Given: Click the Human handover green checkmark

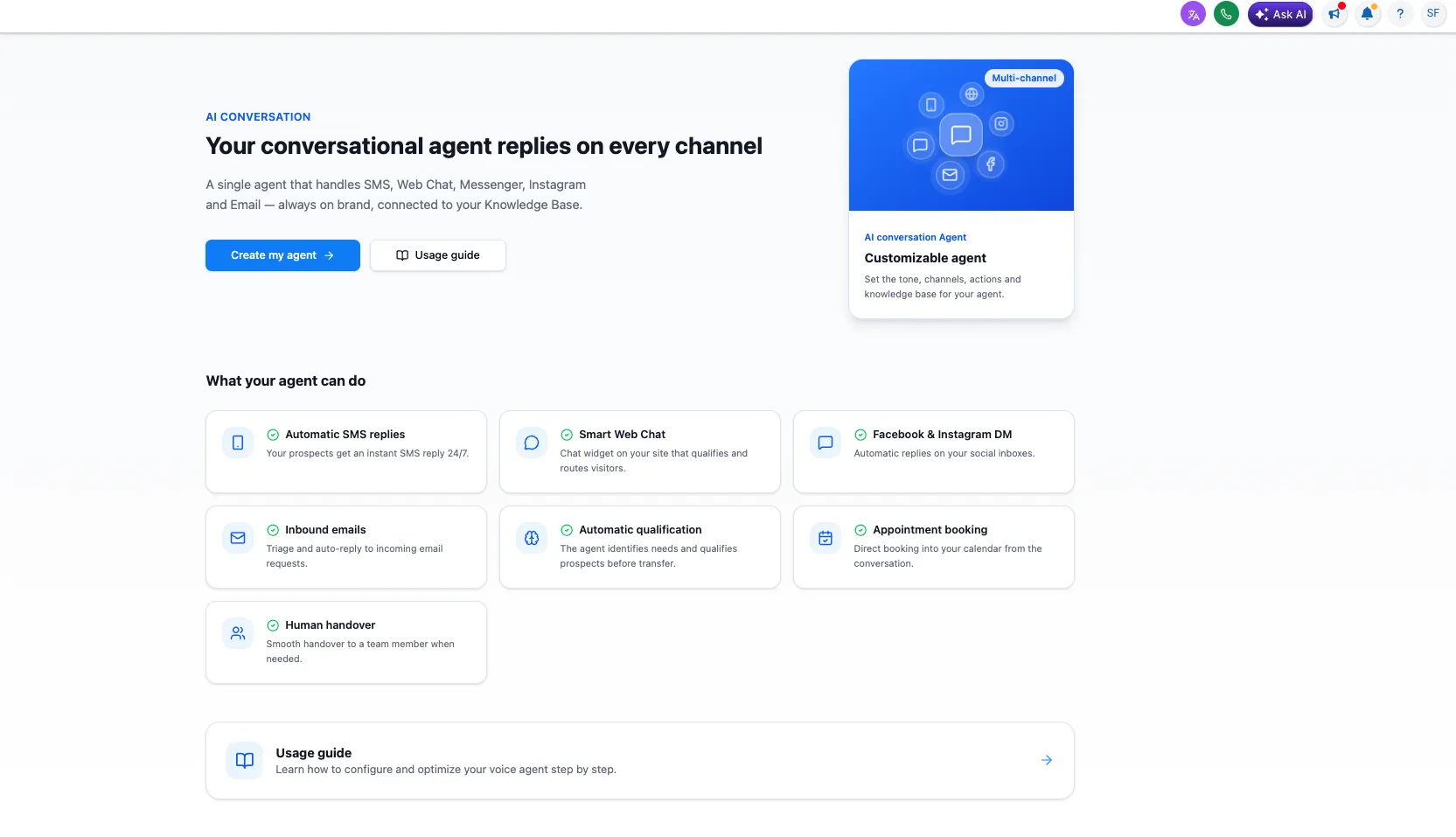Looking at the screenshot, I should (x=273, y=625).
